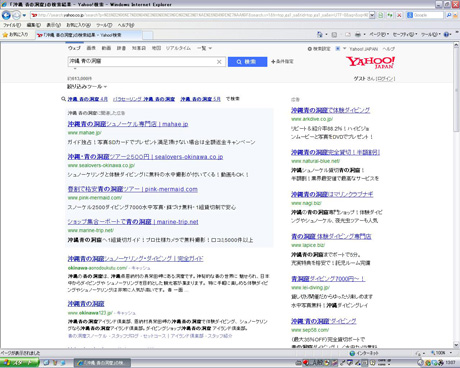Switch to the リアルタイム search tab
This screenshot has height=368, width=460.
click(178, 48)
